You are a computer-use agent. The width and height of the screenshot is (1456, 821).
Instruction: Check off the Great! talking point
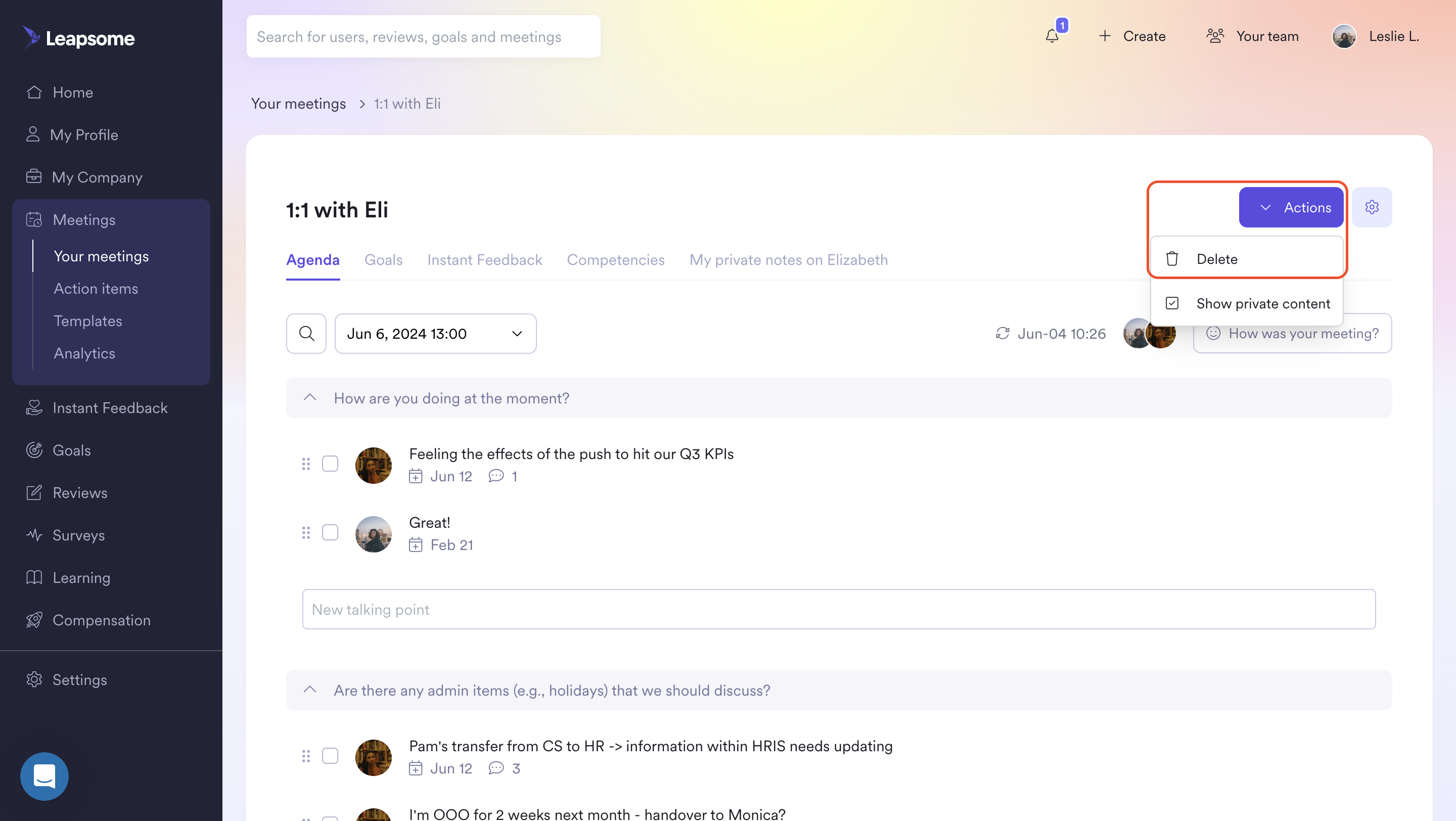click(x=330, y=533)
